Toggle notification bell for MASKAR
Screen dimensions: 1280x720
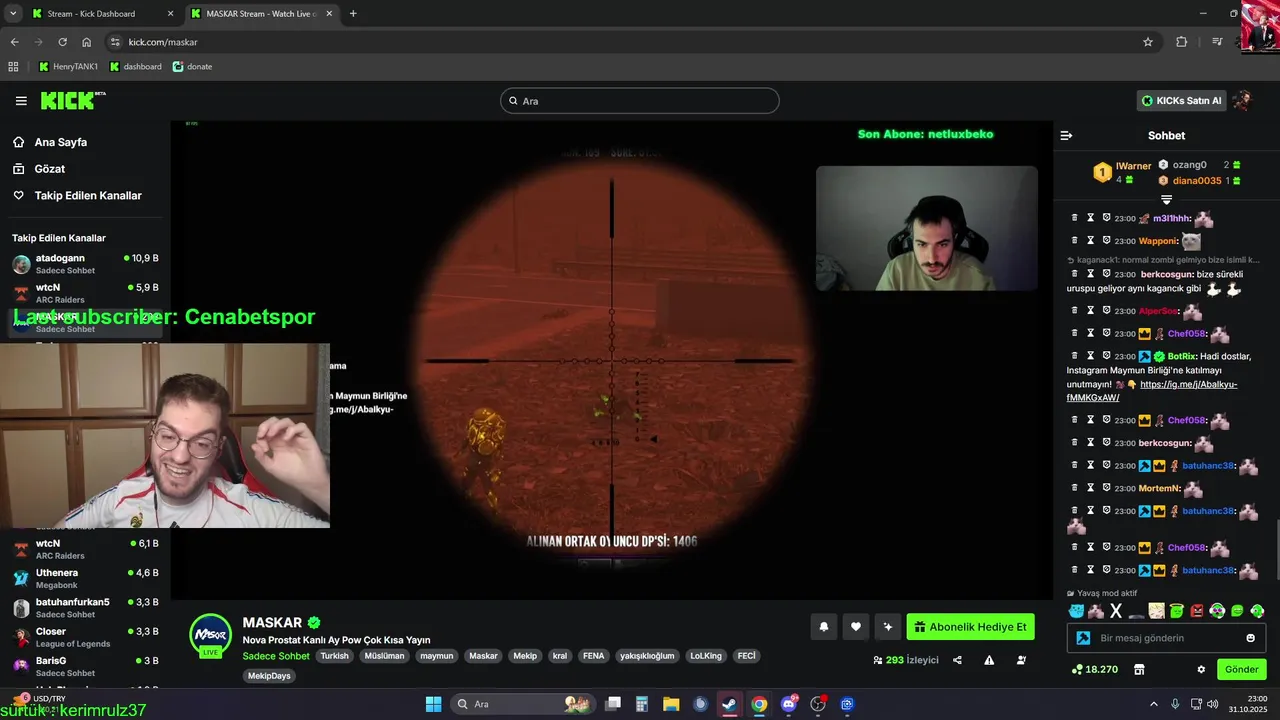(824, 627)
